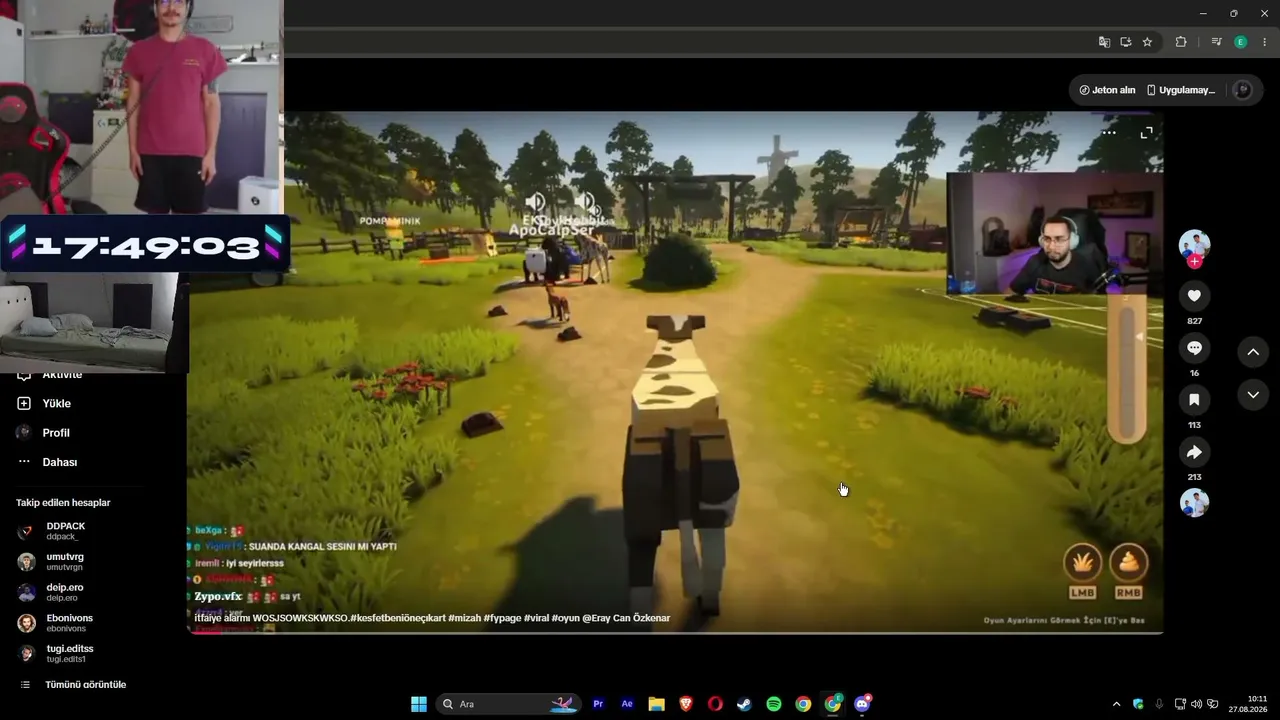The height and width of the screenshot is (720, 1280).
Task: Open the Windows Start menu
Action: pyautogui.click(x=419, y=704)
